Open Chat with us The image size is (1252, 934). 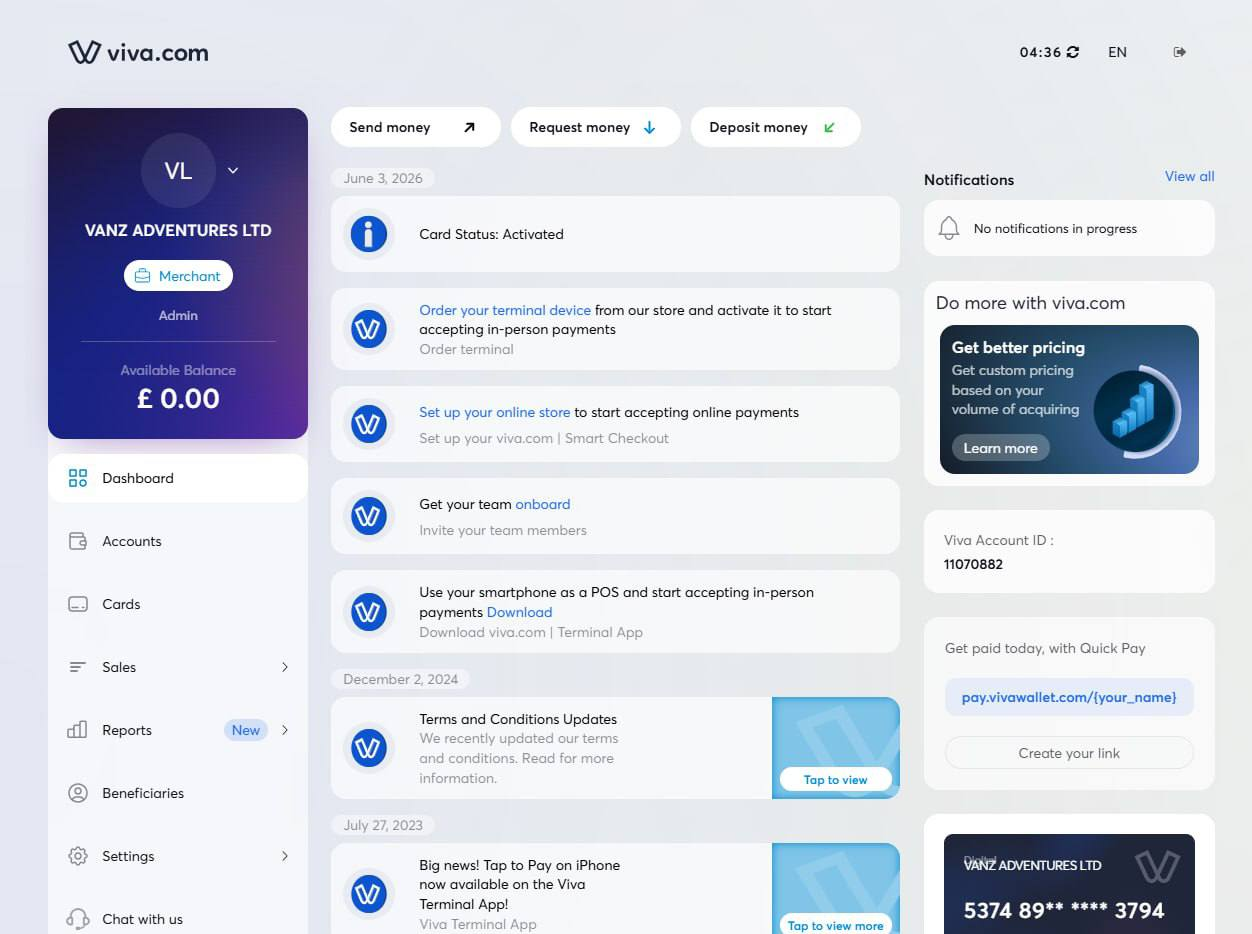178,919
